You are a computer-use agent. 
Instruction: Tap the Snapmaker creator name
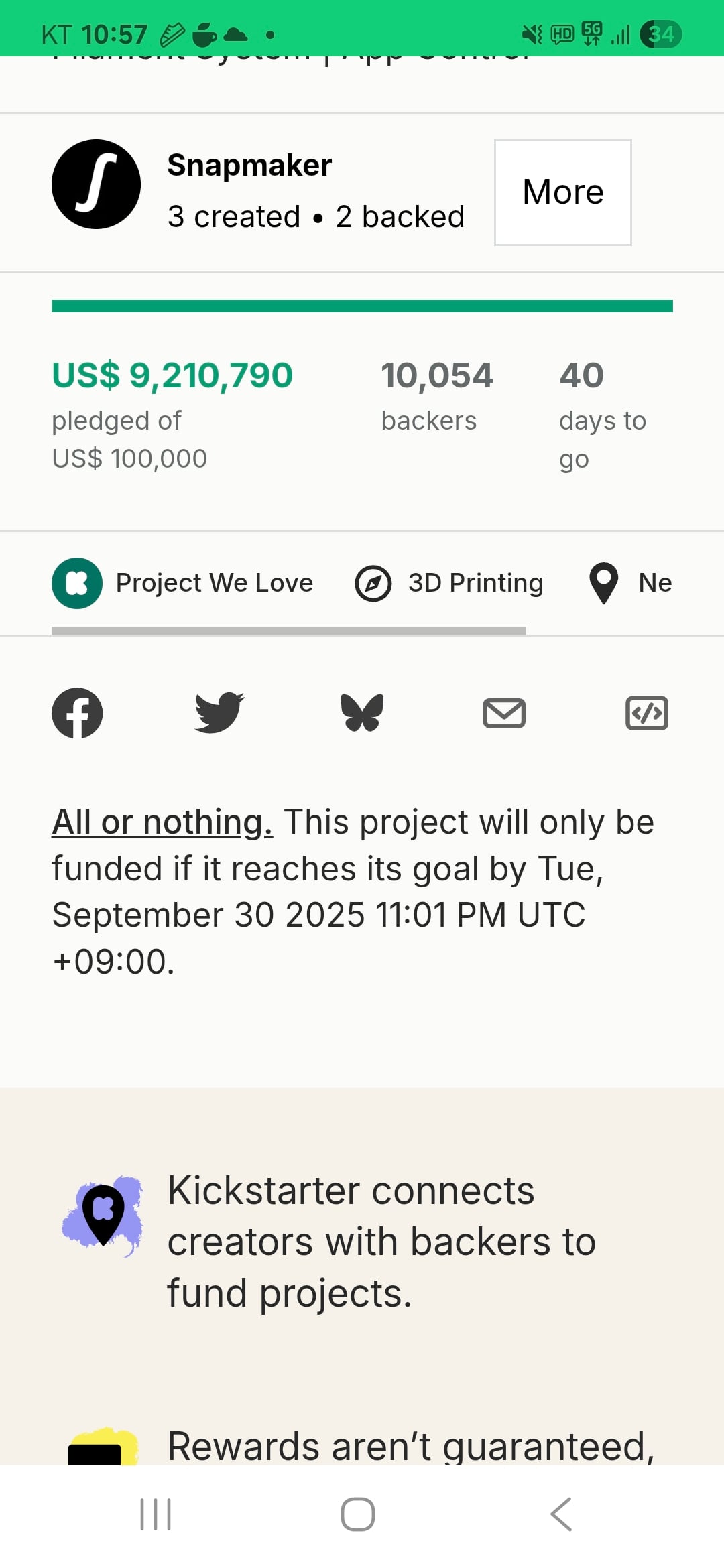point(249,165)
